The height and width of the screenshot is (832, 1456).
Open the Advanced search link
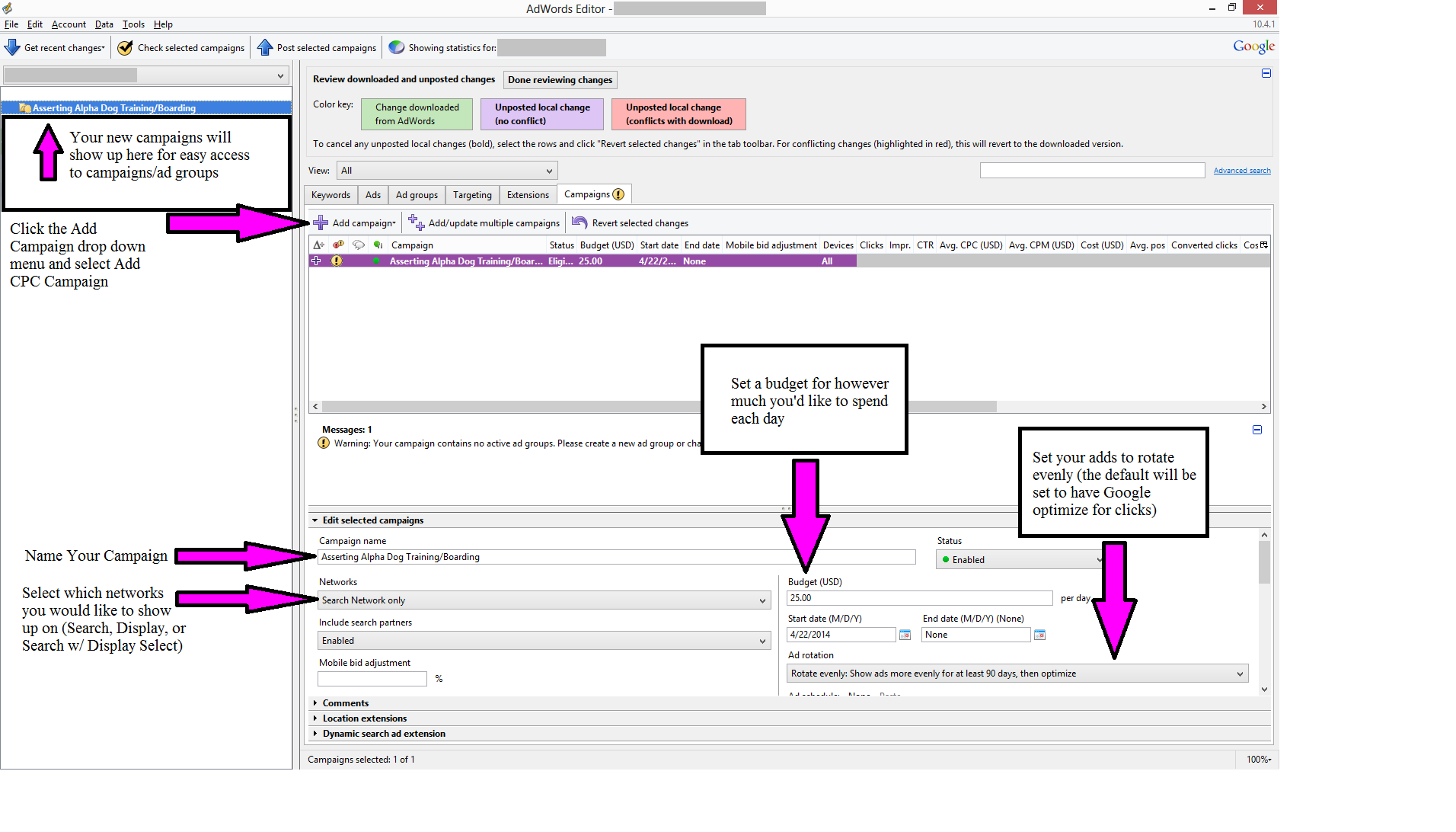(1242, 171)
